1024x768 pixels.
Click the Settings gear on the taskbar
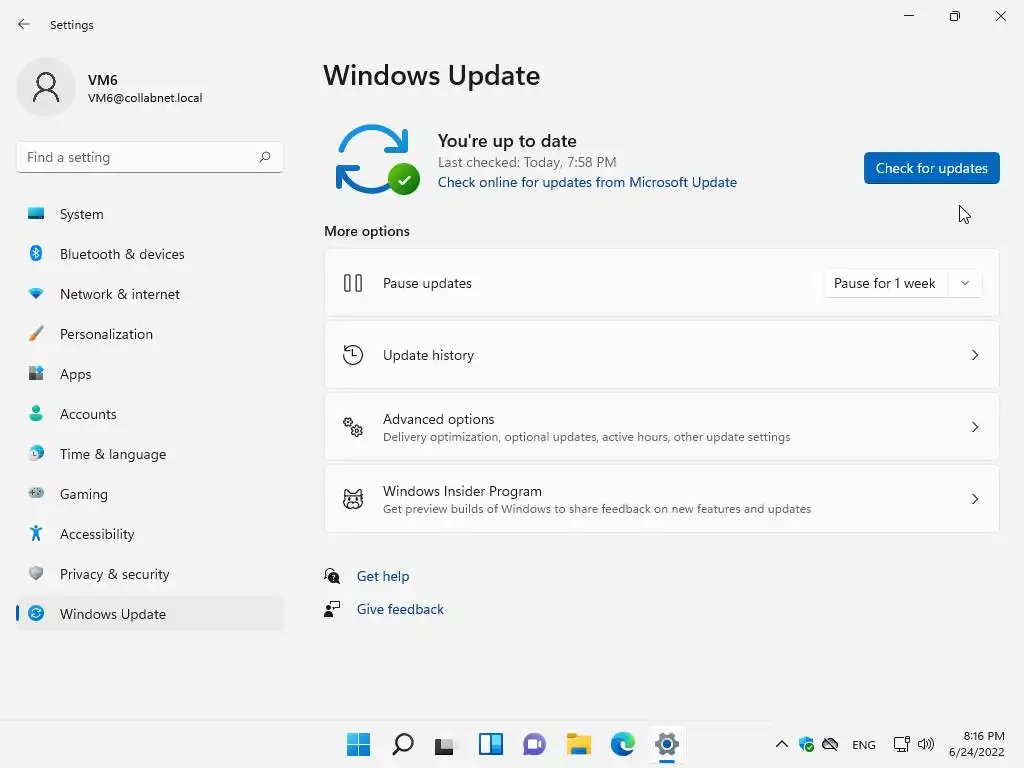(x=667, y=744)
